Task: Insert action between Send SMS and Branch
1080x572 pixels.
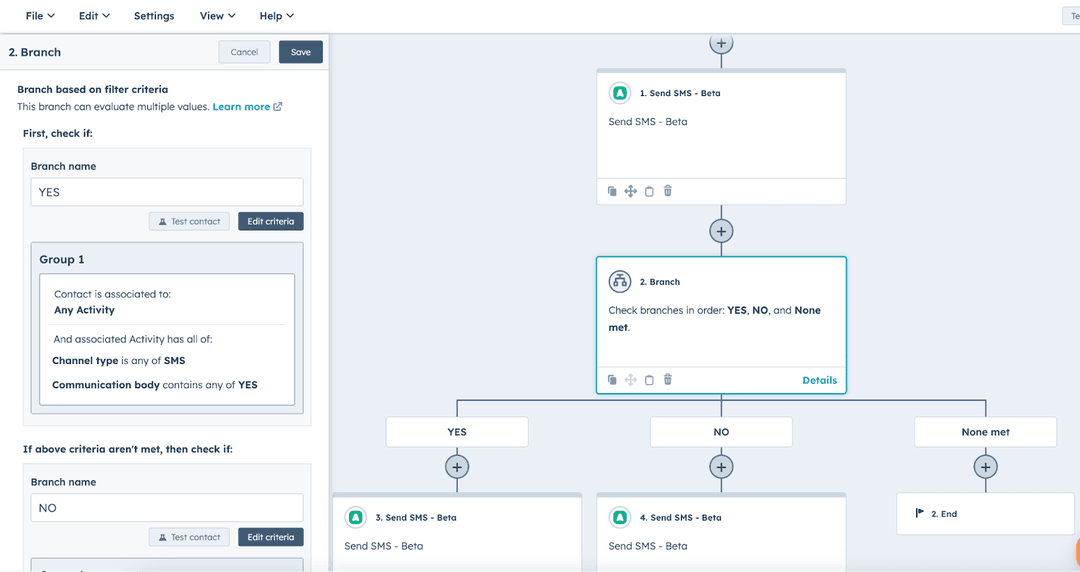Action: coord(721,231)
